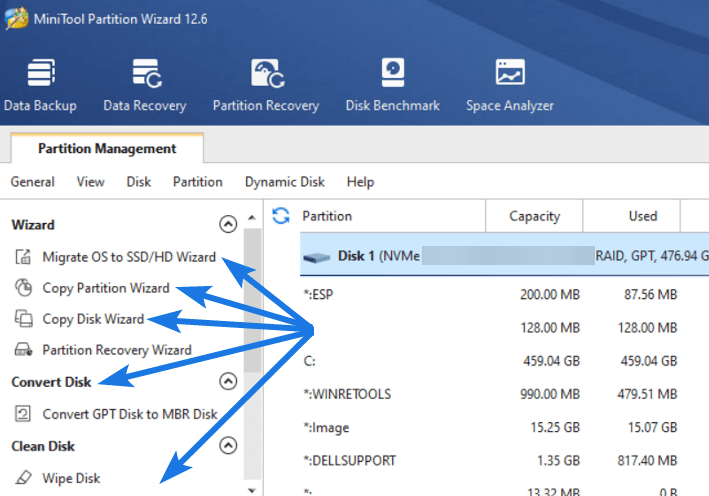This screenshot has width=709, height=496.
Task: Click the Copy Partition Wizard icon
Action: [24, 288]
